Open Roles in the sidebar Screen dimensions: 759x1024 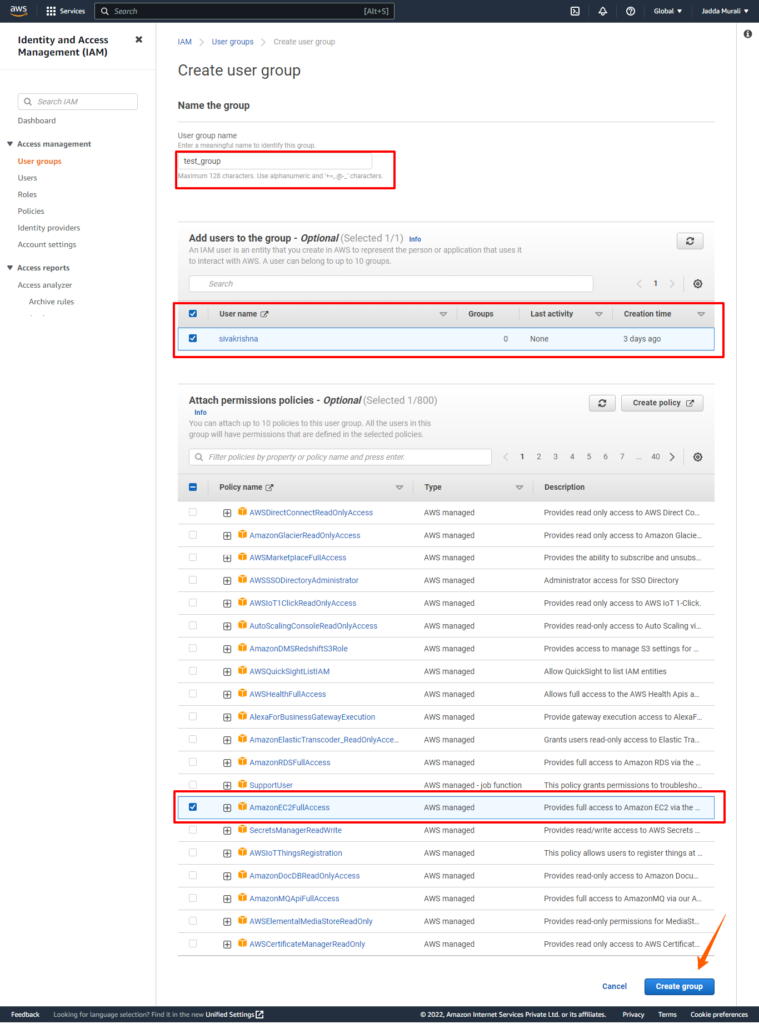(x=27, y=195)
